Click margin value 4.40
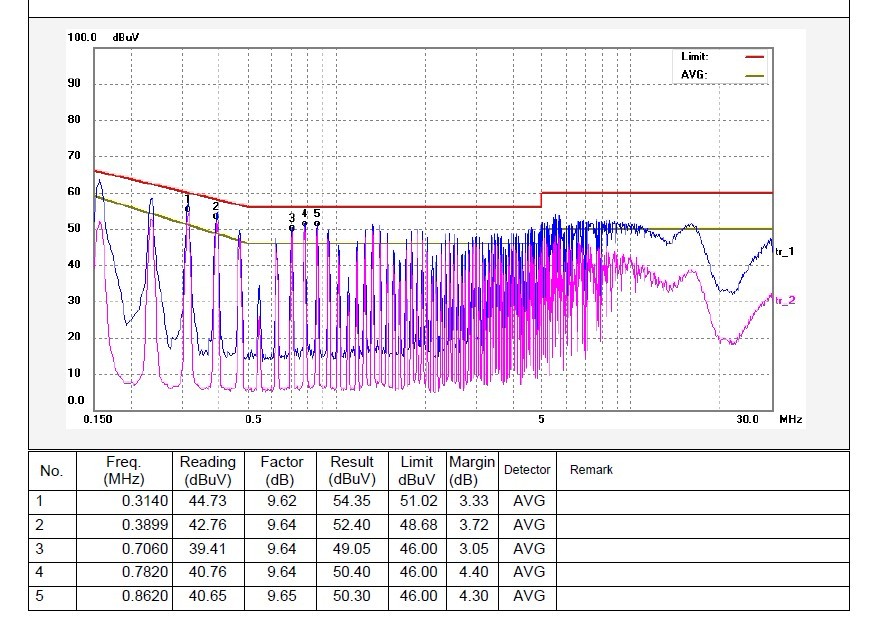 (474, 572)
